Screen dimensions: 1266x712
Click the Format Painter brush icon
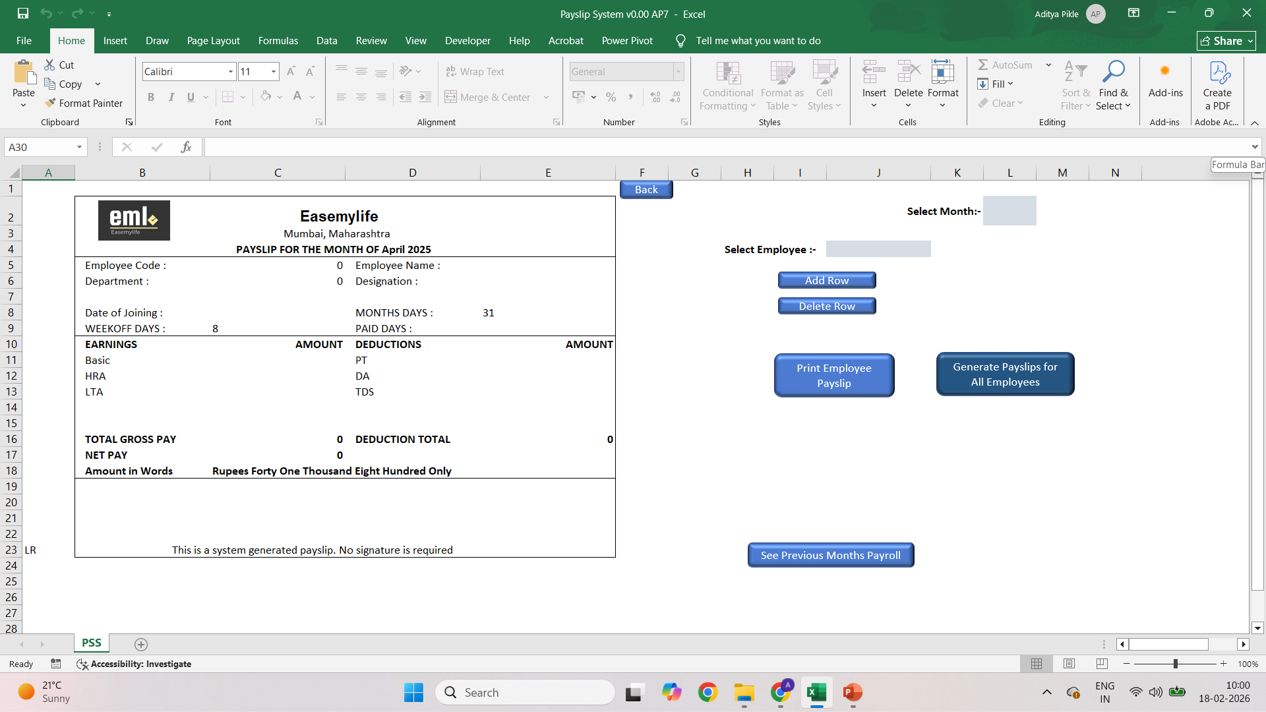pos(51,103)
